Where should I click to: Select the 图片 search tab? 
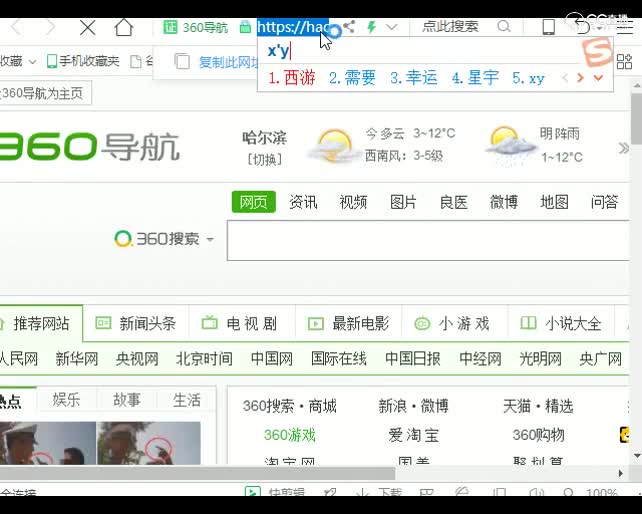tap(403, 202)
